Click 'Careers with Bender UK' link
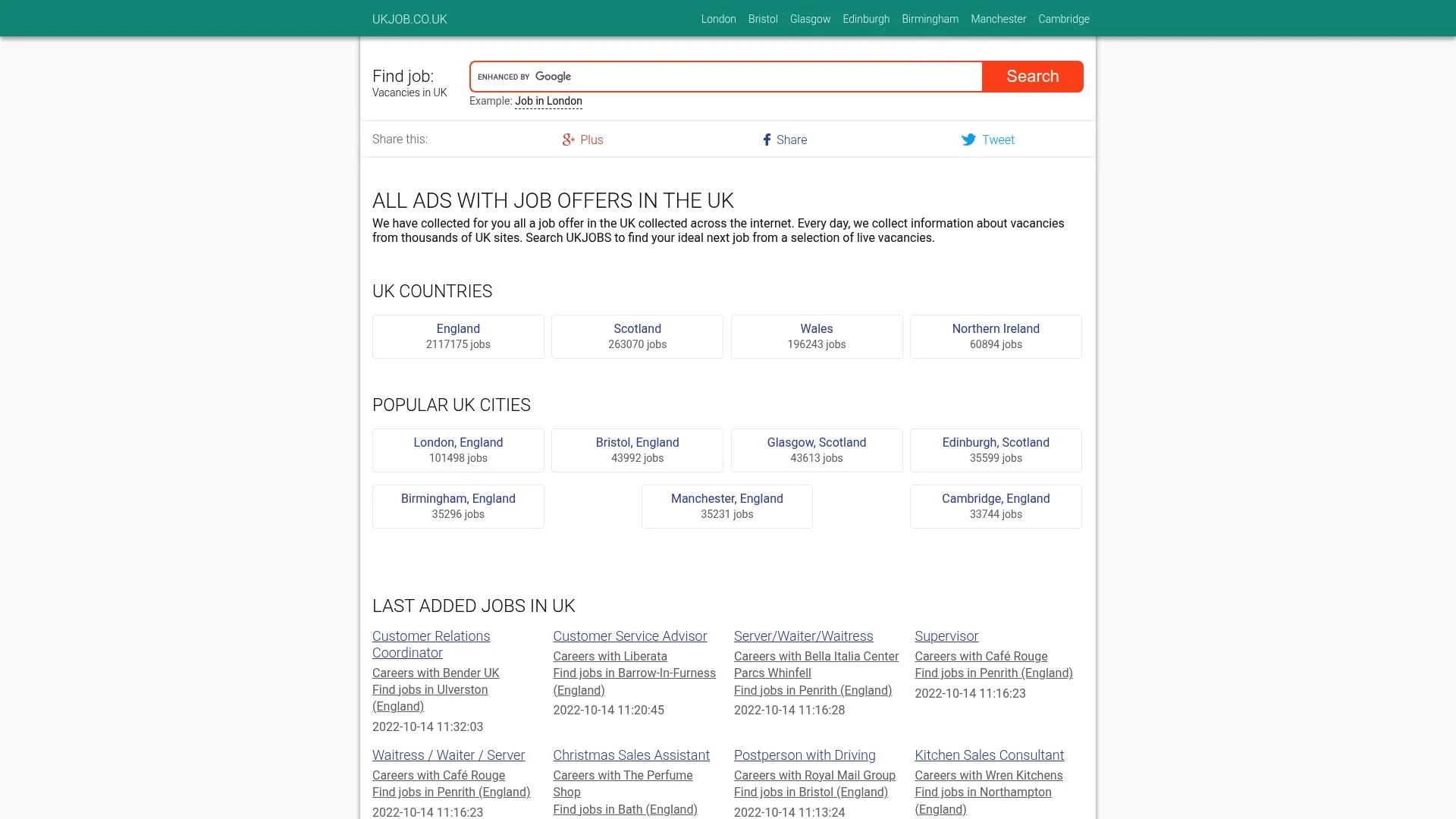The width and height of the screenshot is (1456, 819). (435, 673)
